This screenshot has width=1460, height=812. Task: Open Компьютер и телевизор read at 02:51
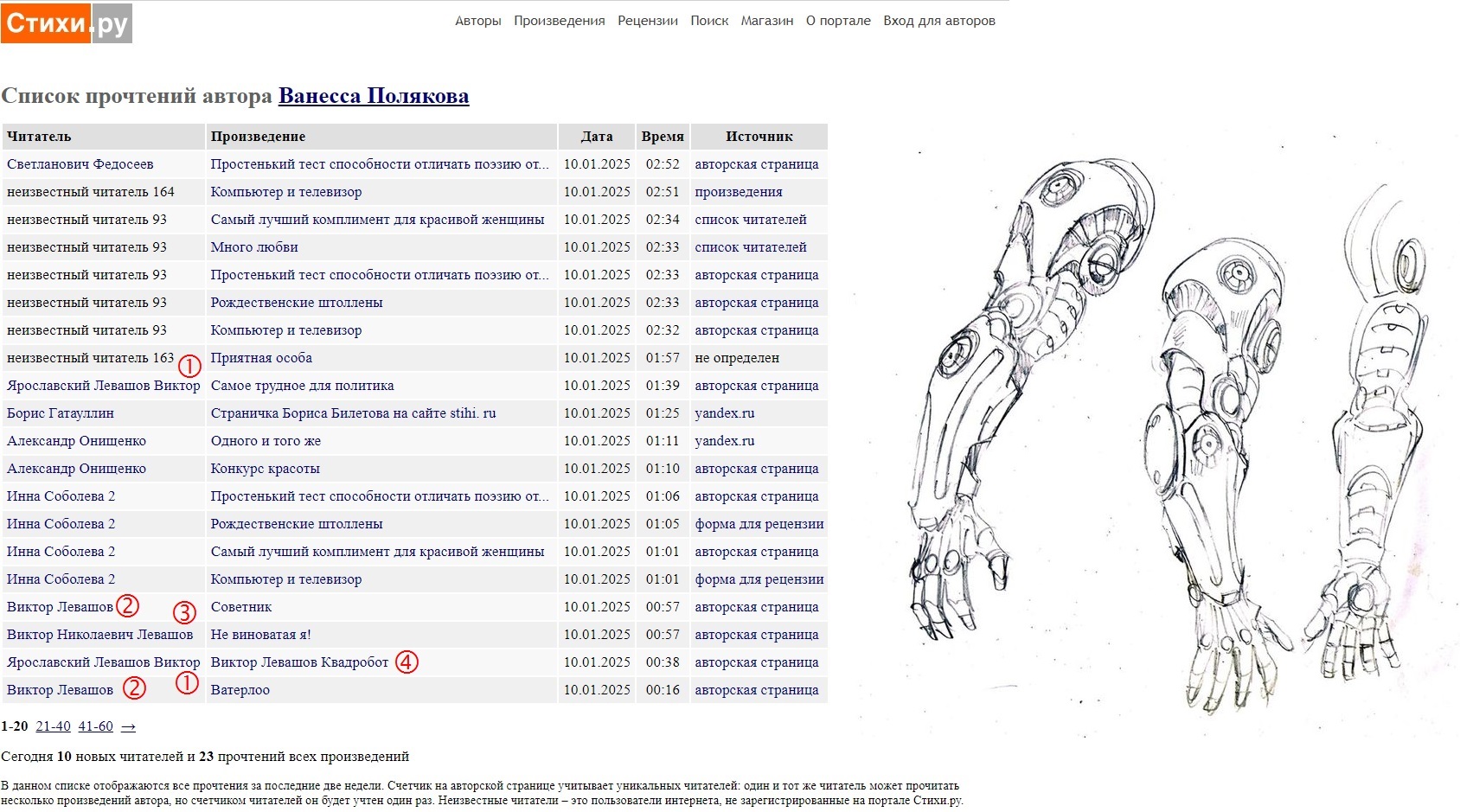point(286,192)
